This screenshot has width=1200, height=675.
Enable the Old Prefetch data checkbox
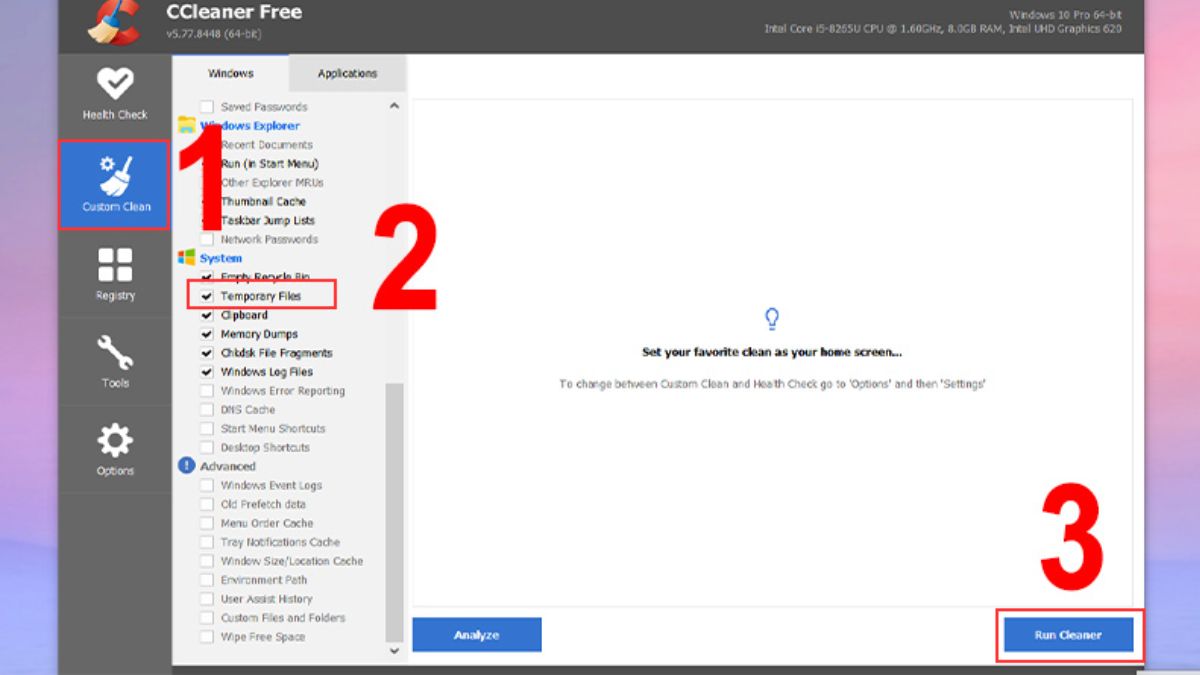pos(207,504)
